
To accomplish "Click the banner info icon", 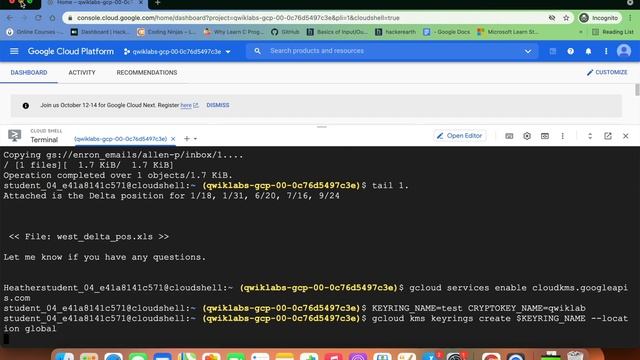I will (26, 106).
